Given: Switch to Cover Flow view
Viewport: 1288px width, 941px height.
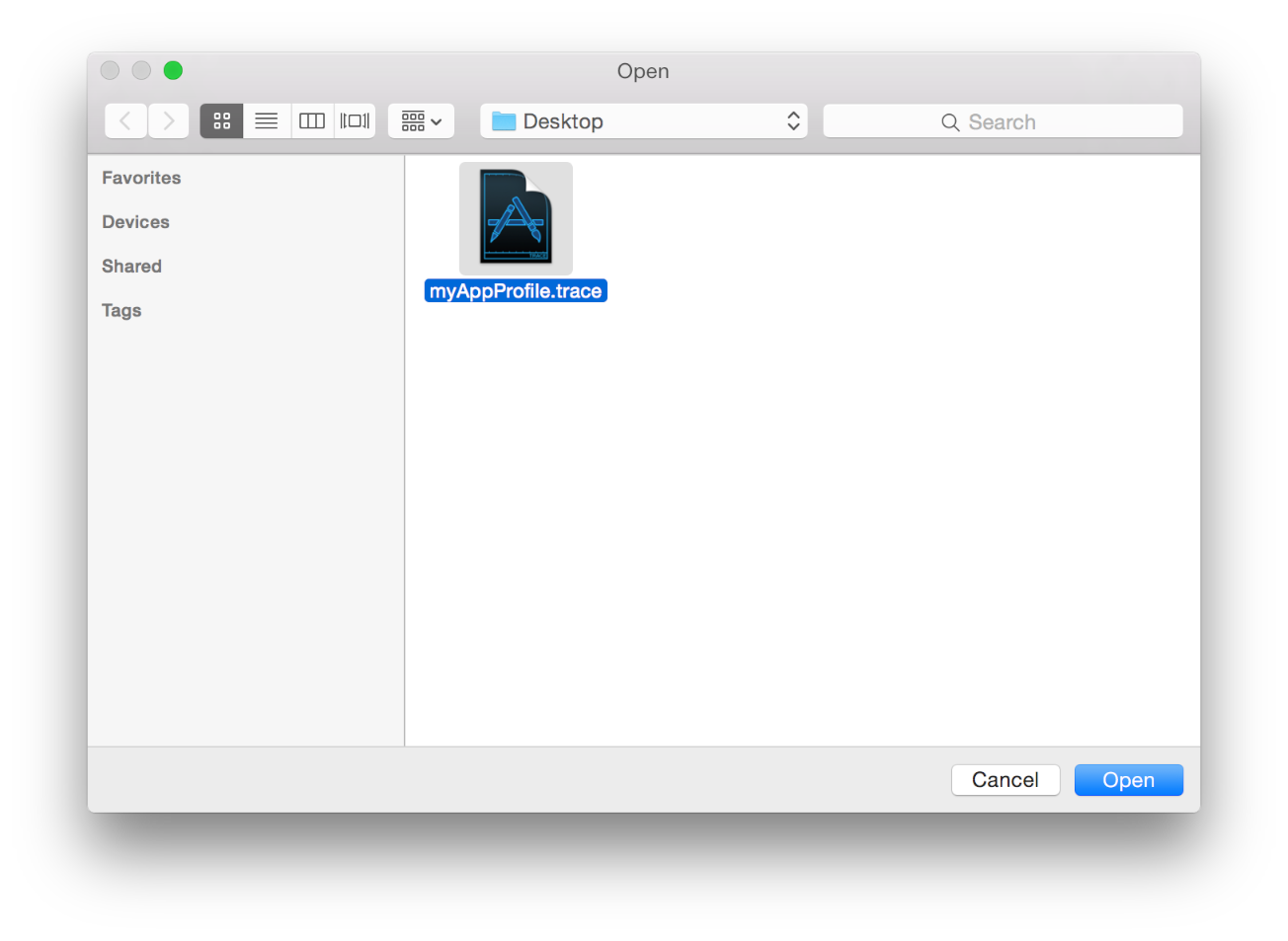Looking at the screenshot, I should click(355, 121).
